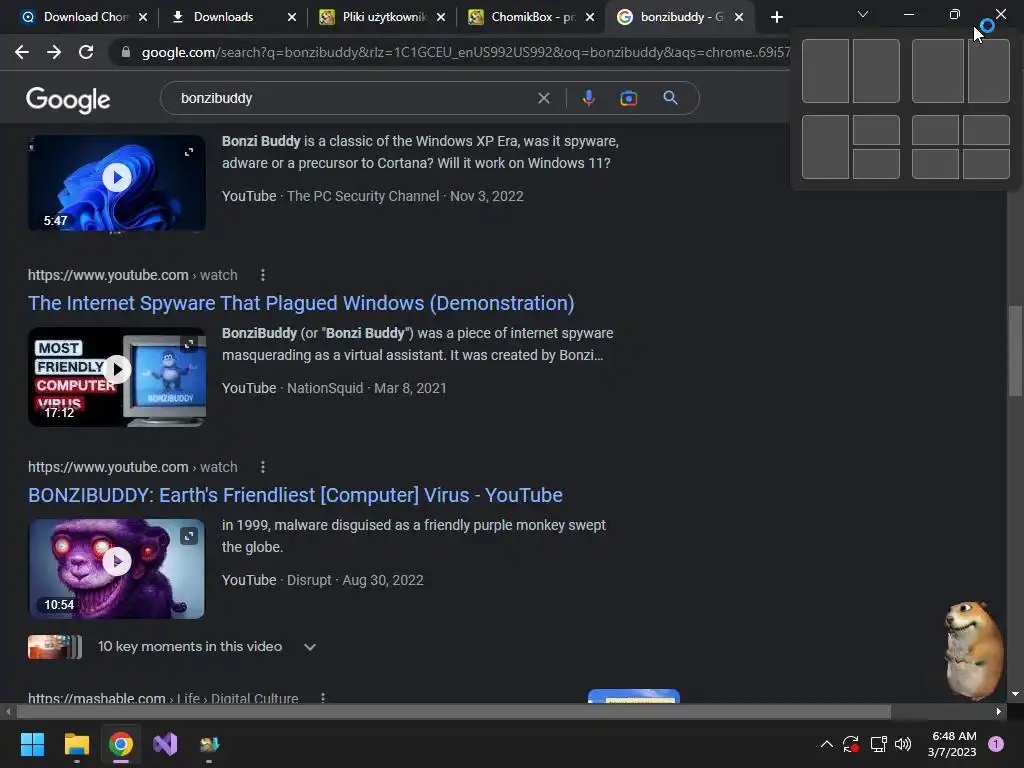The image size is (1024, 768).
Task: Start voice search with the microphone icon
Action: [x=588, y=98]
